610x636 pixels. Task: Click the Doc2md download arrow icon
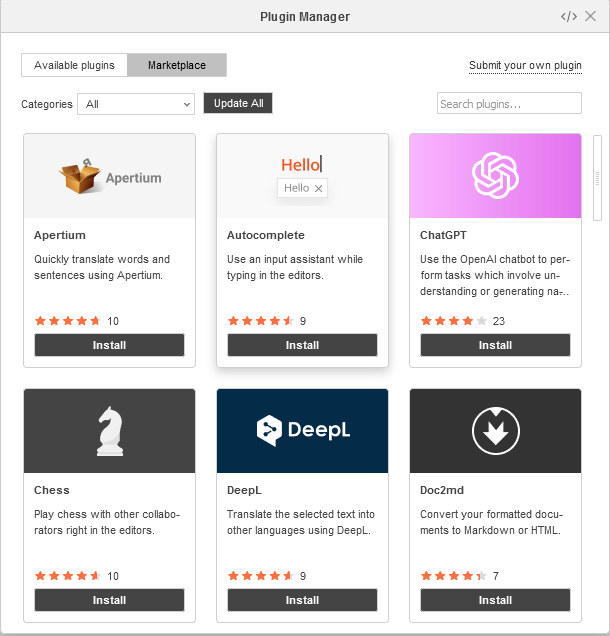(496, 431)
